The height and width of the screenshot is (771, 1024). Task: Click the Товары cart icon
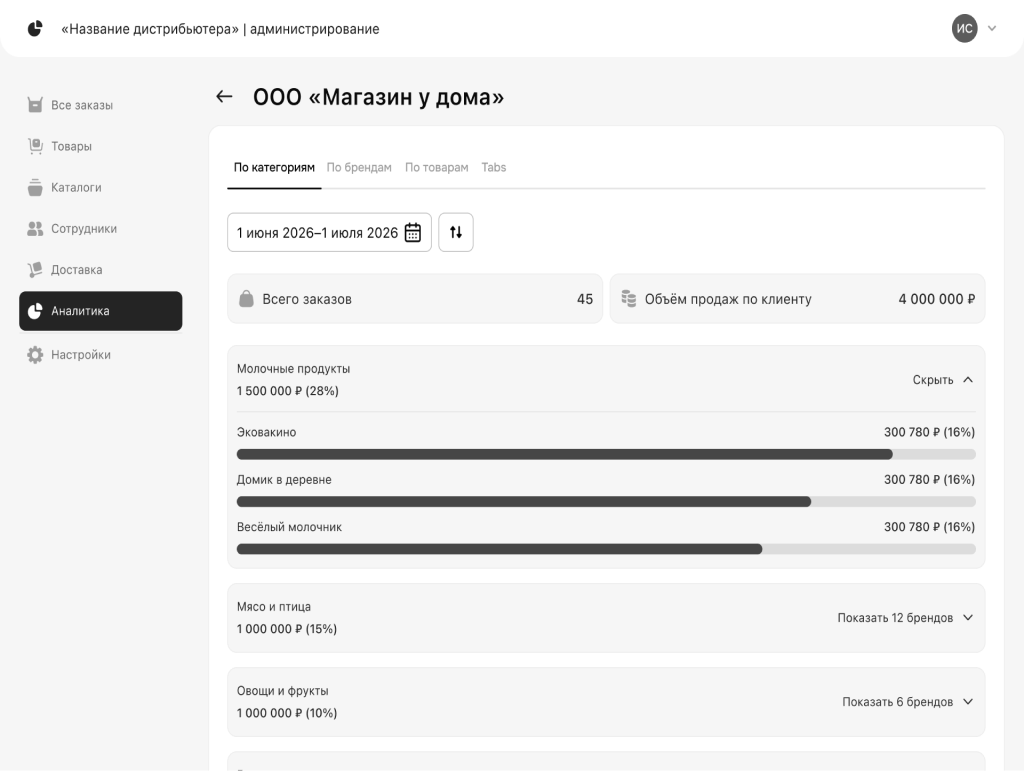coord(35,146)
